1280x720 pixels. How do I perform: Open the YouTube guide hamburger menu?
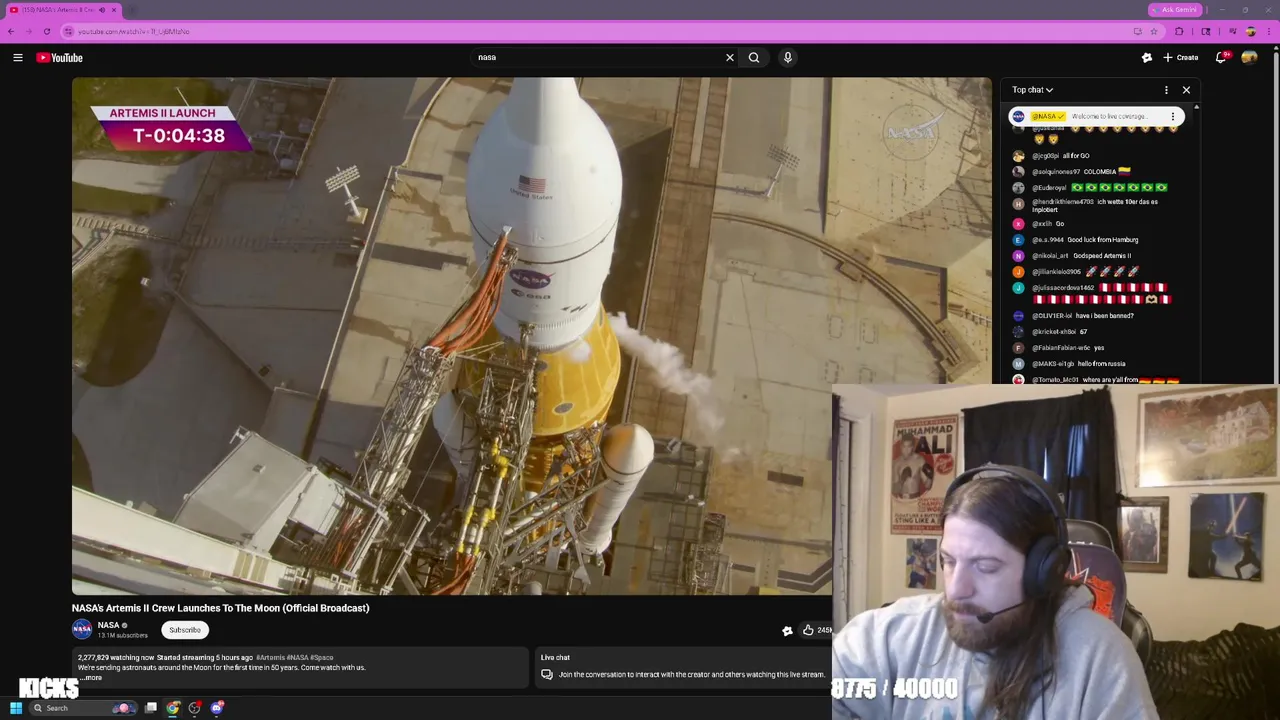(x=18, y=58)
